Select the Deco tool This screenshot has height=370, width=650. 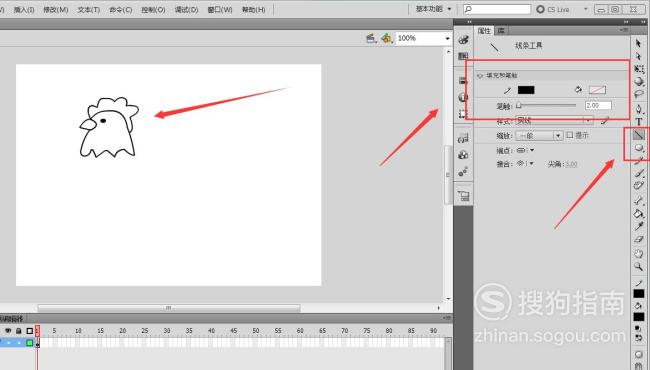point(639,186)
